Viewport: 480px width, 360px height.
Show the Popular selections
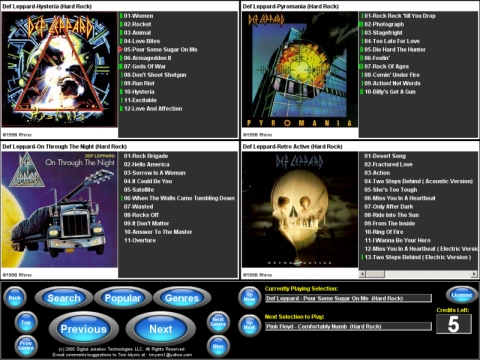click(123, 298)
